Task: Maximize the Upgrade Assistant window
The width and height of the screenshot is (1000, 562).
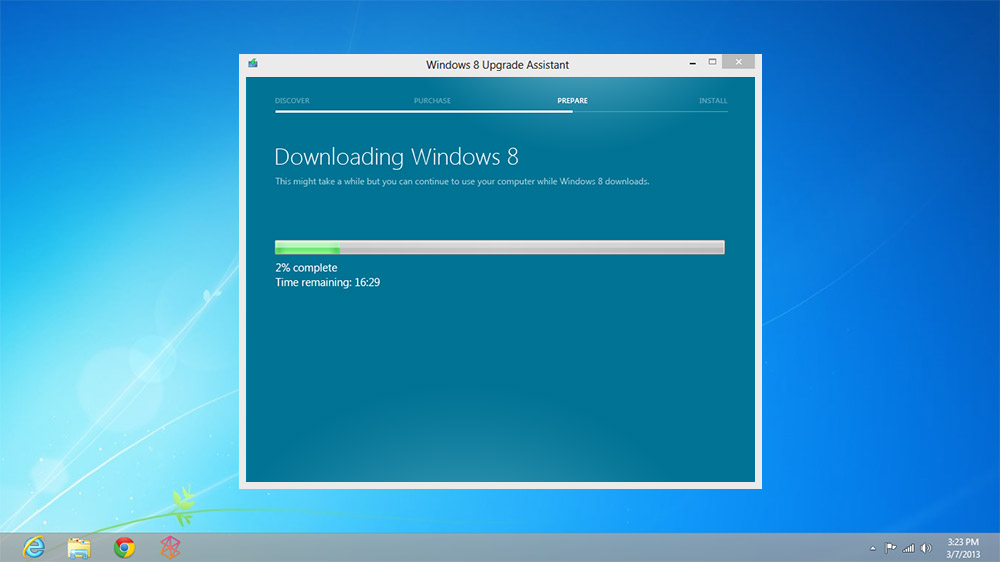Action: [712, 62]
